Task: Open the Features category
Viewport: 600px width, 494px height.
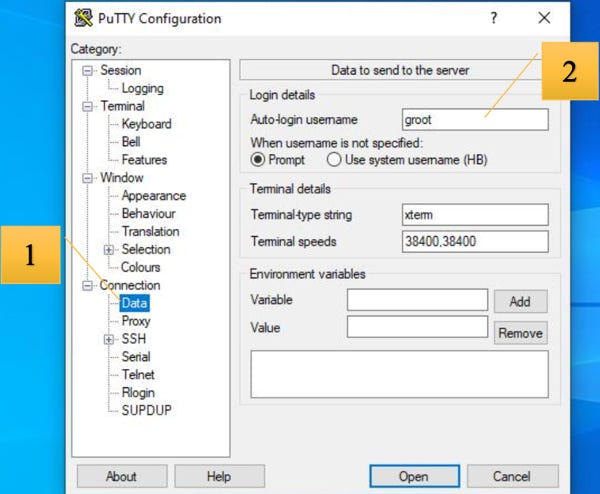Action: (144, 160)
